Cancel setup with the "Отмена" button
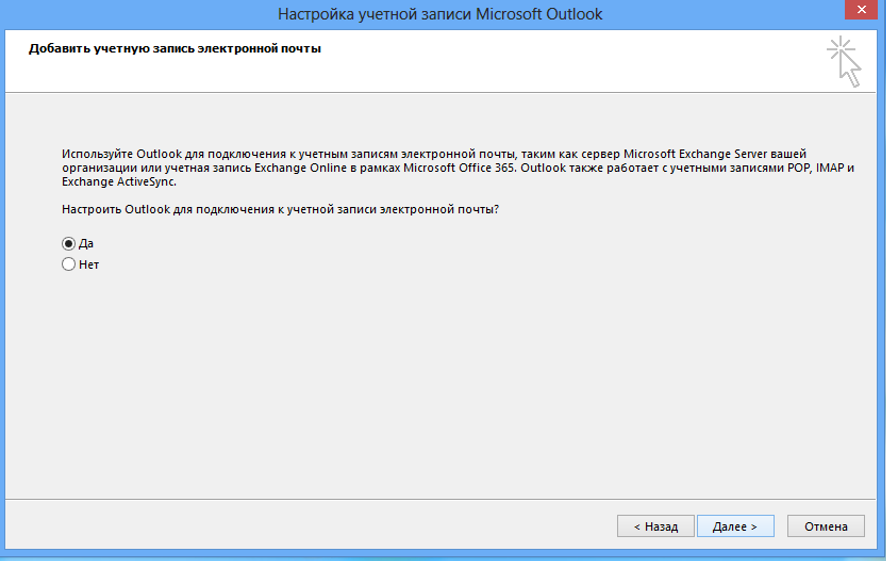The width and height of the screenshot is (886, 561). [825, 526]
